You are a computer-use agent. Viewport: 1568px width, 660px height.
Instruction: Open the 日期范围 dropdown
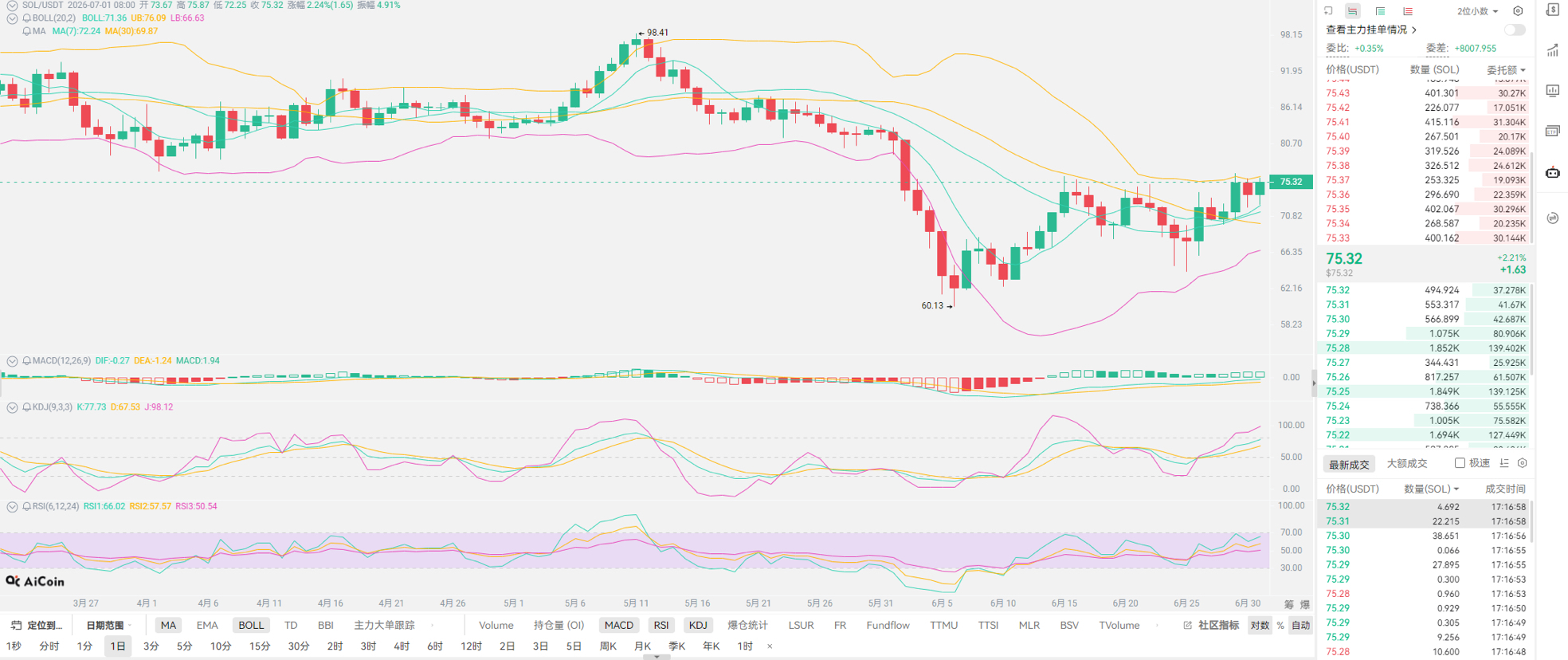(x=109, y=626)
